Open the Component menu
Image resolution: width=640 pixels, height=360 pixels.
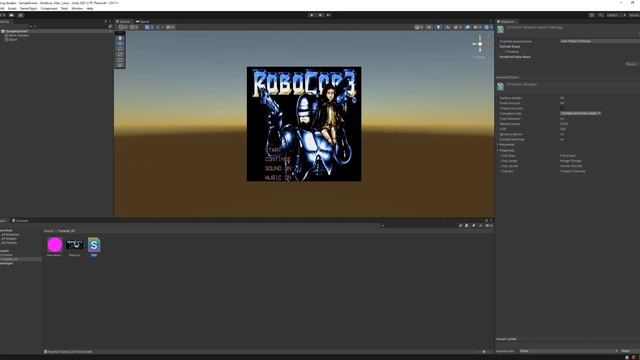(49, 8)
